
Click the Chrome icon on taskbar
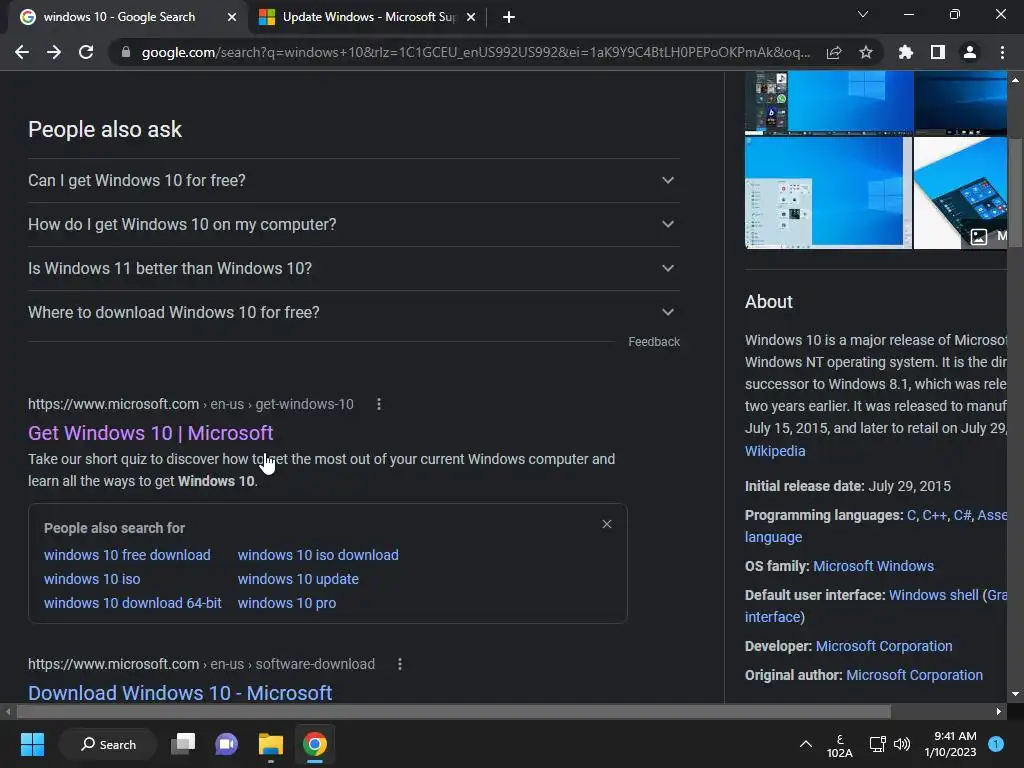click(314, 744)
